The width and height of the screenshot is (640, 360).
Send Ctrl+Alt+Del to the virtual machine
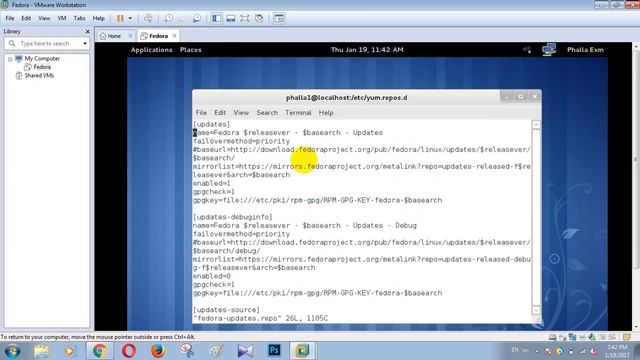click(149, 18)
